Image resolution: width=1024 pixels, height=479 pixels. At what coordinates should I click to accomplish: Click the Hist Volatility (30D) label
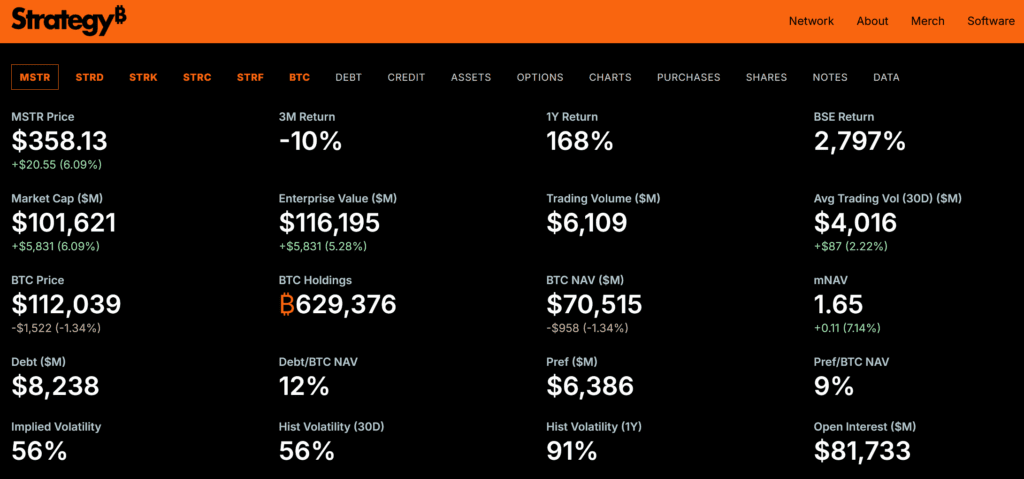click(332, 427)
